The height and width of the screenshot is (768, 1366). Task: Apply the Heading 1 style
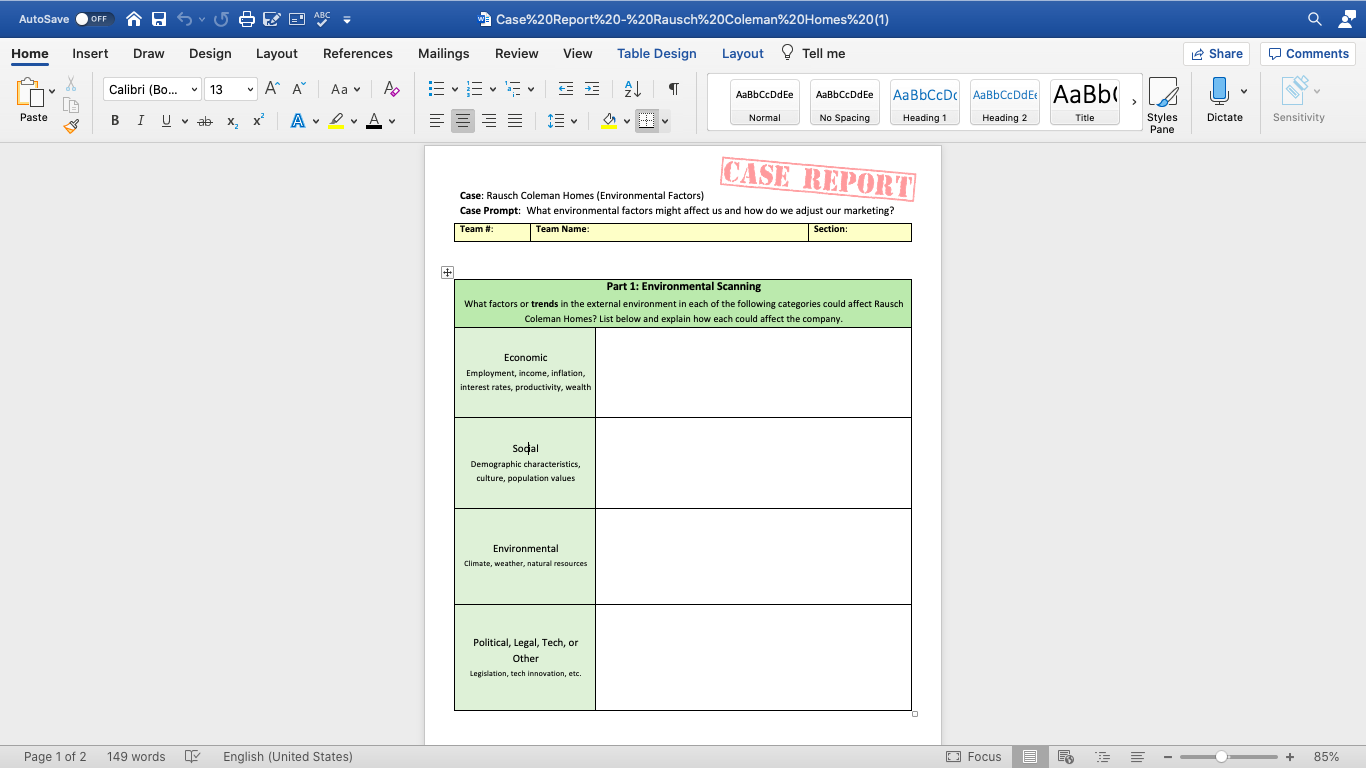[x=925, y=102]
